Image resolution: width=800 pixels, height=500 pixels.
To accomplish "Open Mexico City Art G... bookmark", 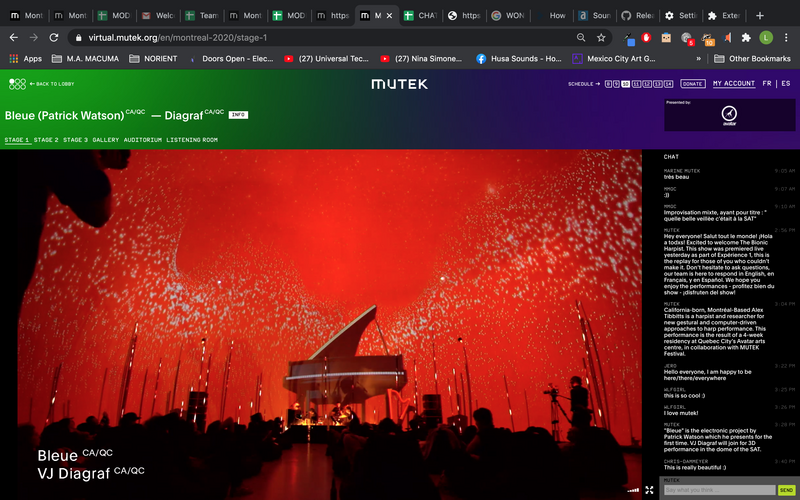I will pos(614,59).
